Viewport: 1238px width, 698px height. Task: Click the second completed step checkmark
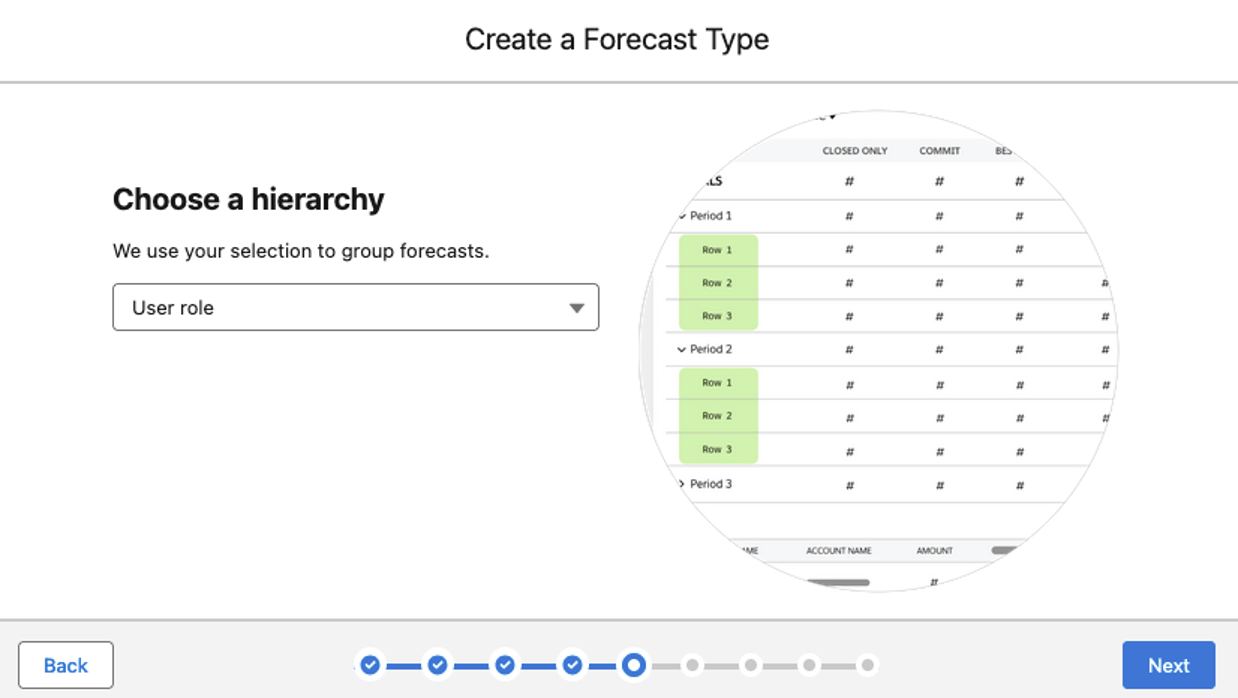(x=437, y=665)
